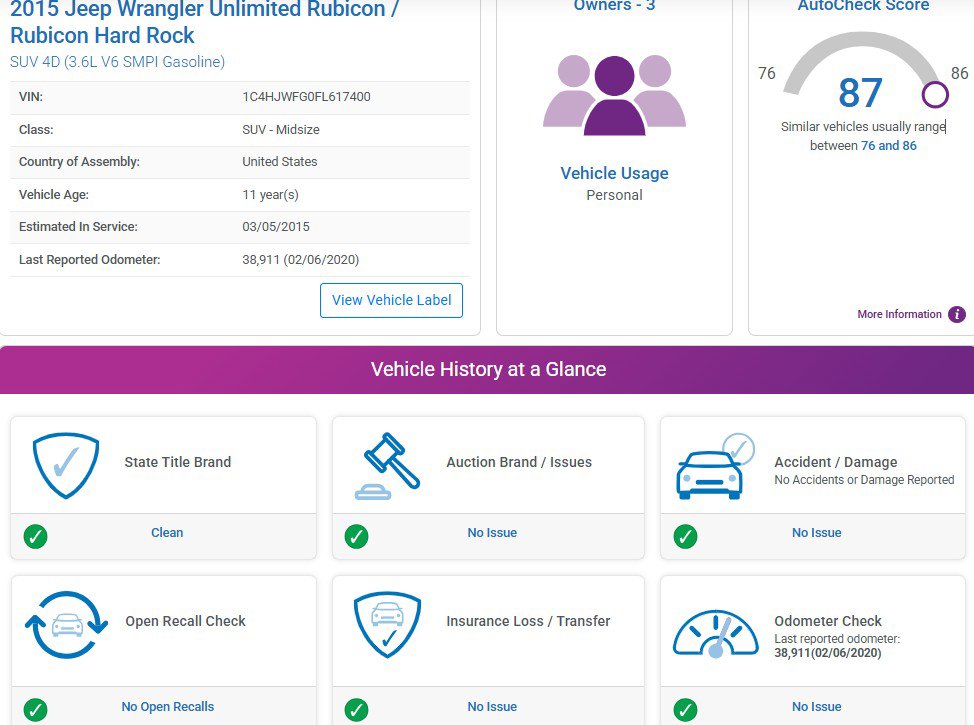Image resolution: width=974 pixels, height=725 pixels.
Task: Click the Vehicle Usage heading
Action: pos(614,173)
